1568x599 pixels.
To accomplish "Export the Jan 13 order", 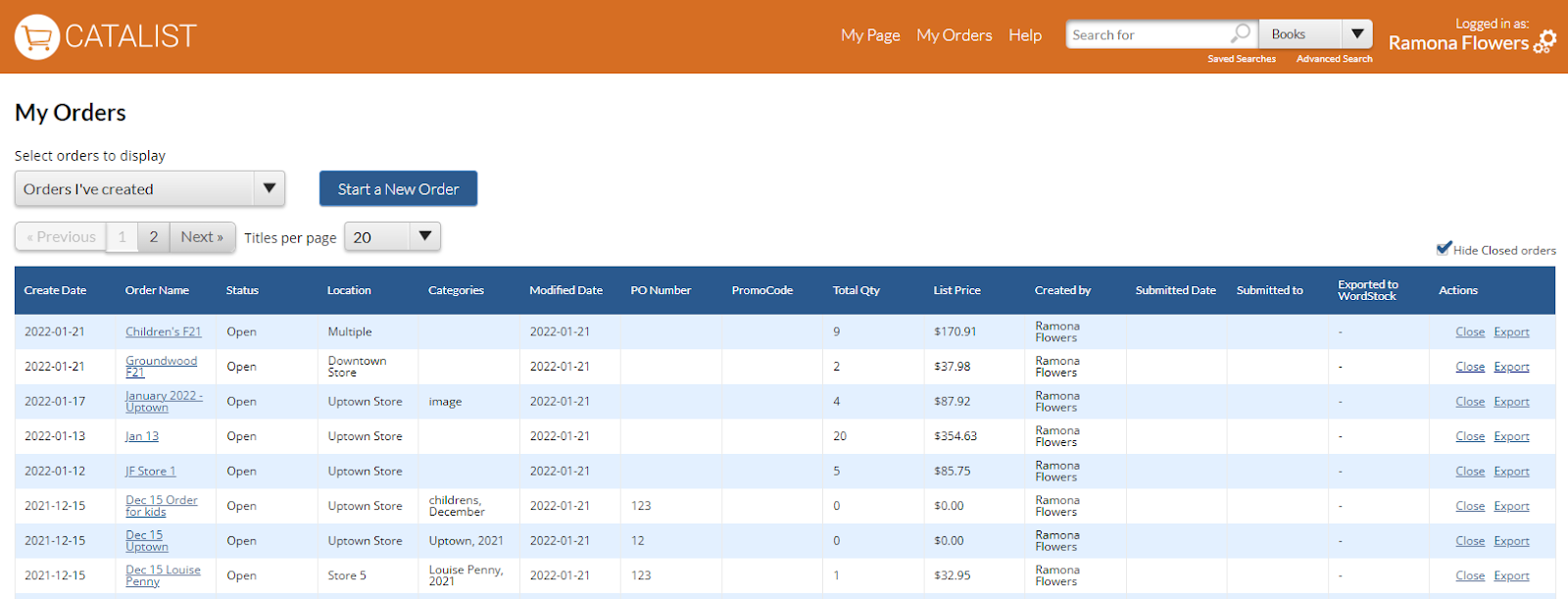I will click(x=1511, y=436).
